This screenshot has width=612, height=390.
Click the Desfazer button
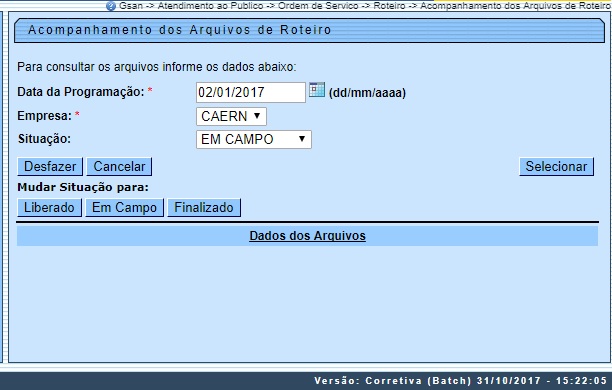pyautogui.click(x=50, y=167)
